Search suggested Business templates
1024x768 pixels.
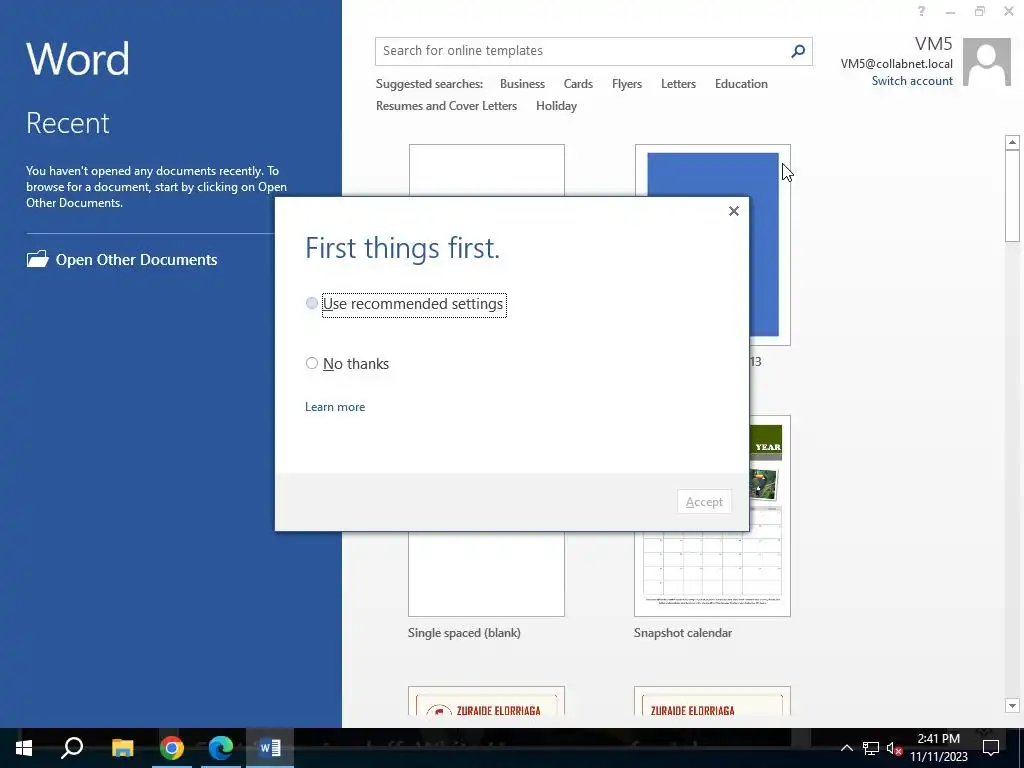tap(522, 84)
